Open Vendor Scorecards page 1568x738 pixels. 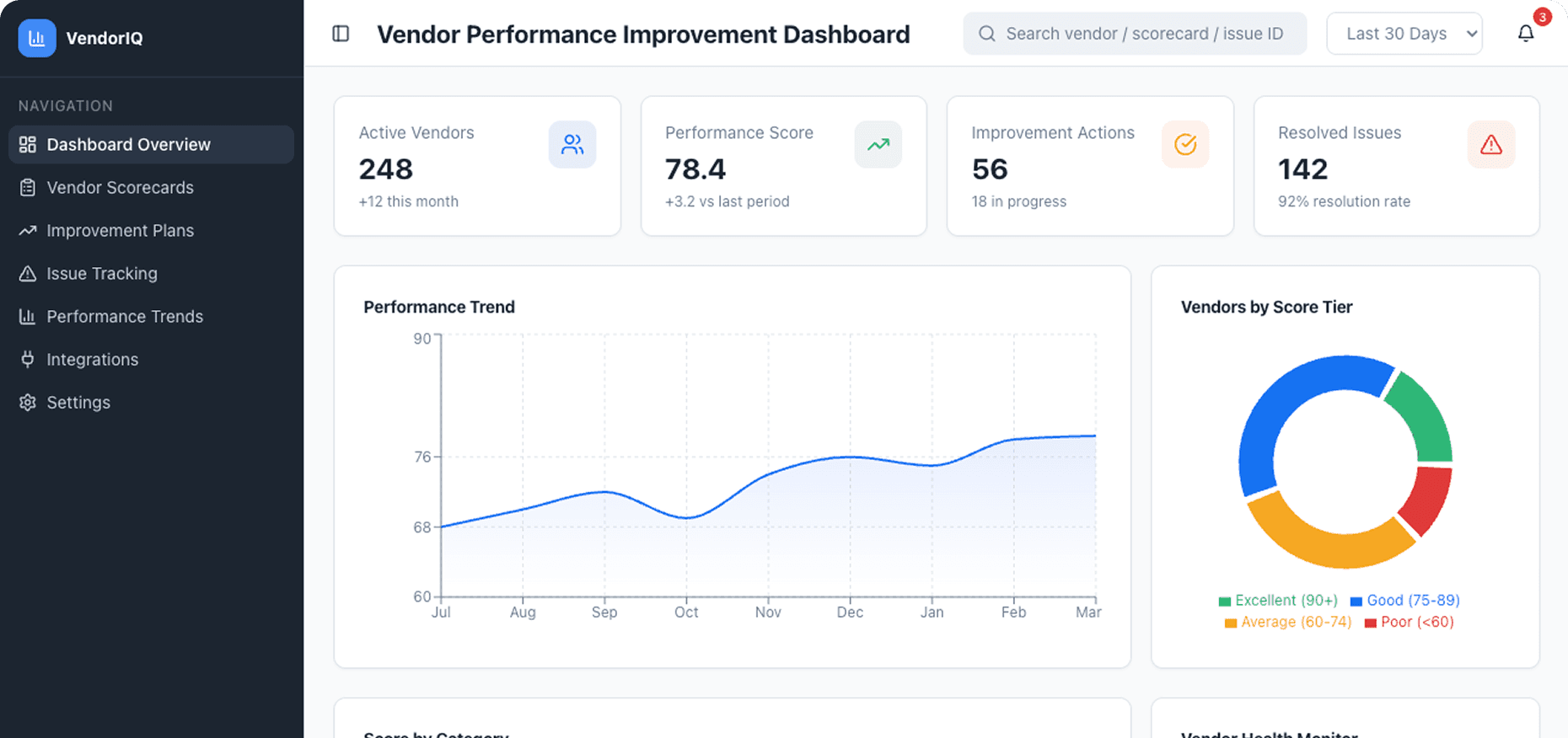151,188
